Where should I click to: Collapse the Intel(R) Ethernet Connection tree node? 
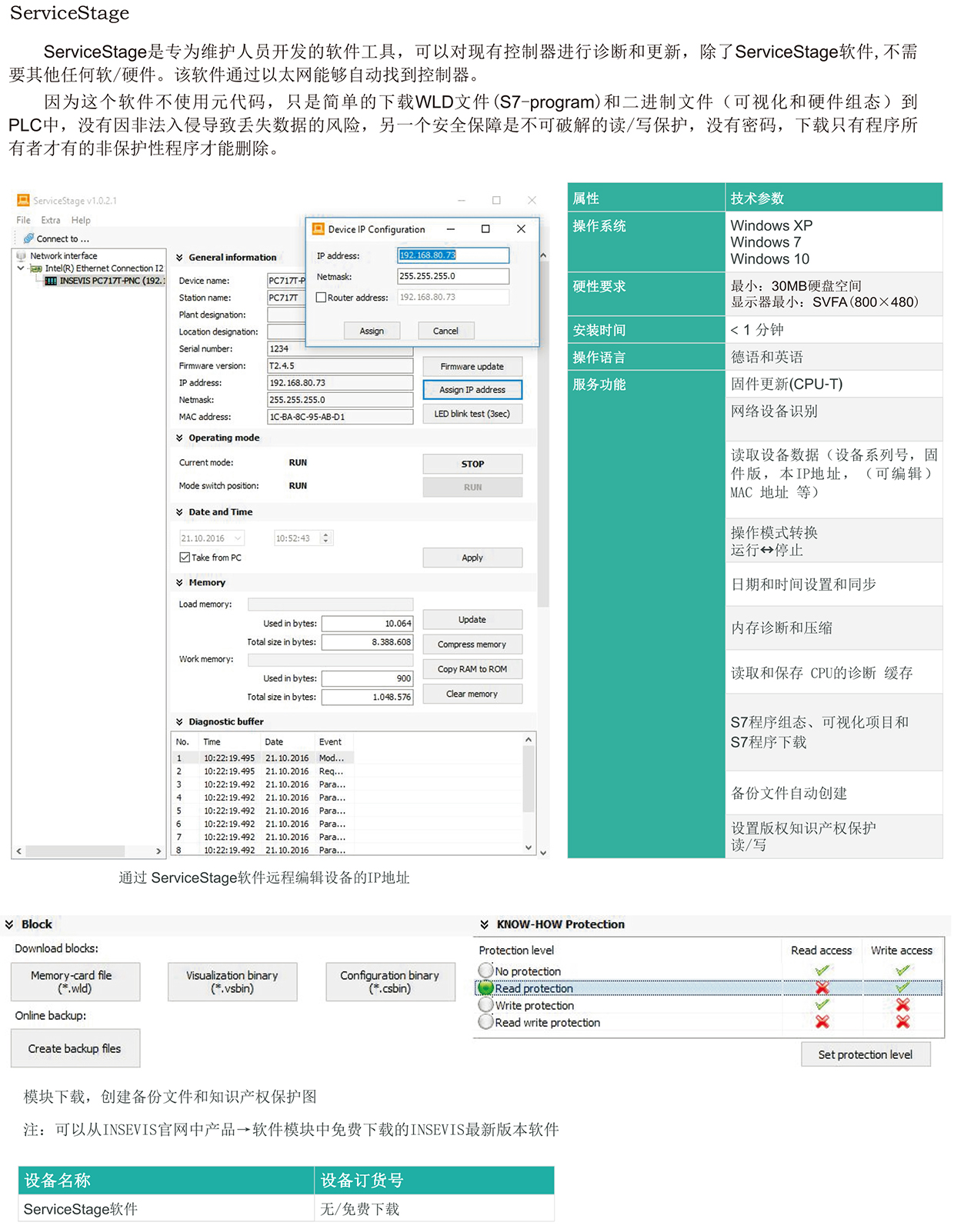pyautogui.click(x=21, y=268)
